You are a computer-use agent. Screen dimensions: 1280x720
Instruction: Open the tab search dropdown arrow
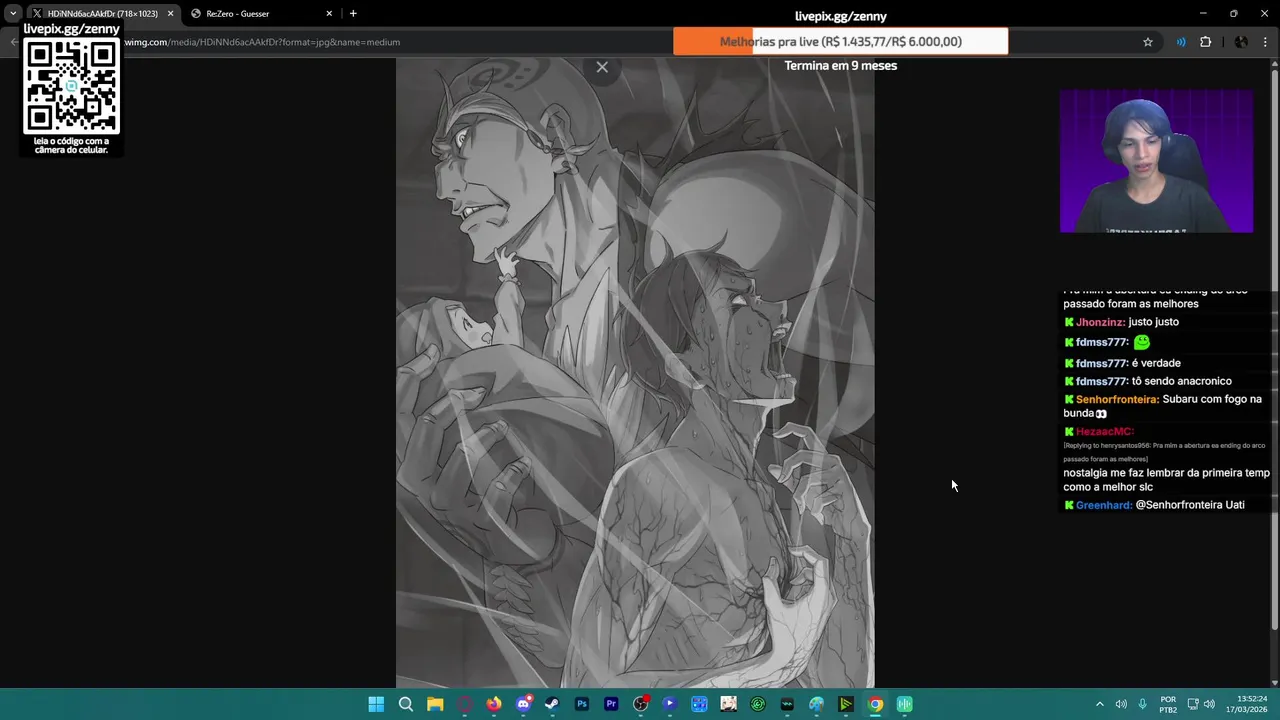13,14
